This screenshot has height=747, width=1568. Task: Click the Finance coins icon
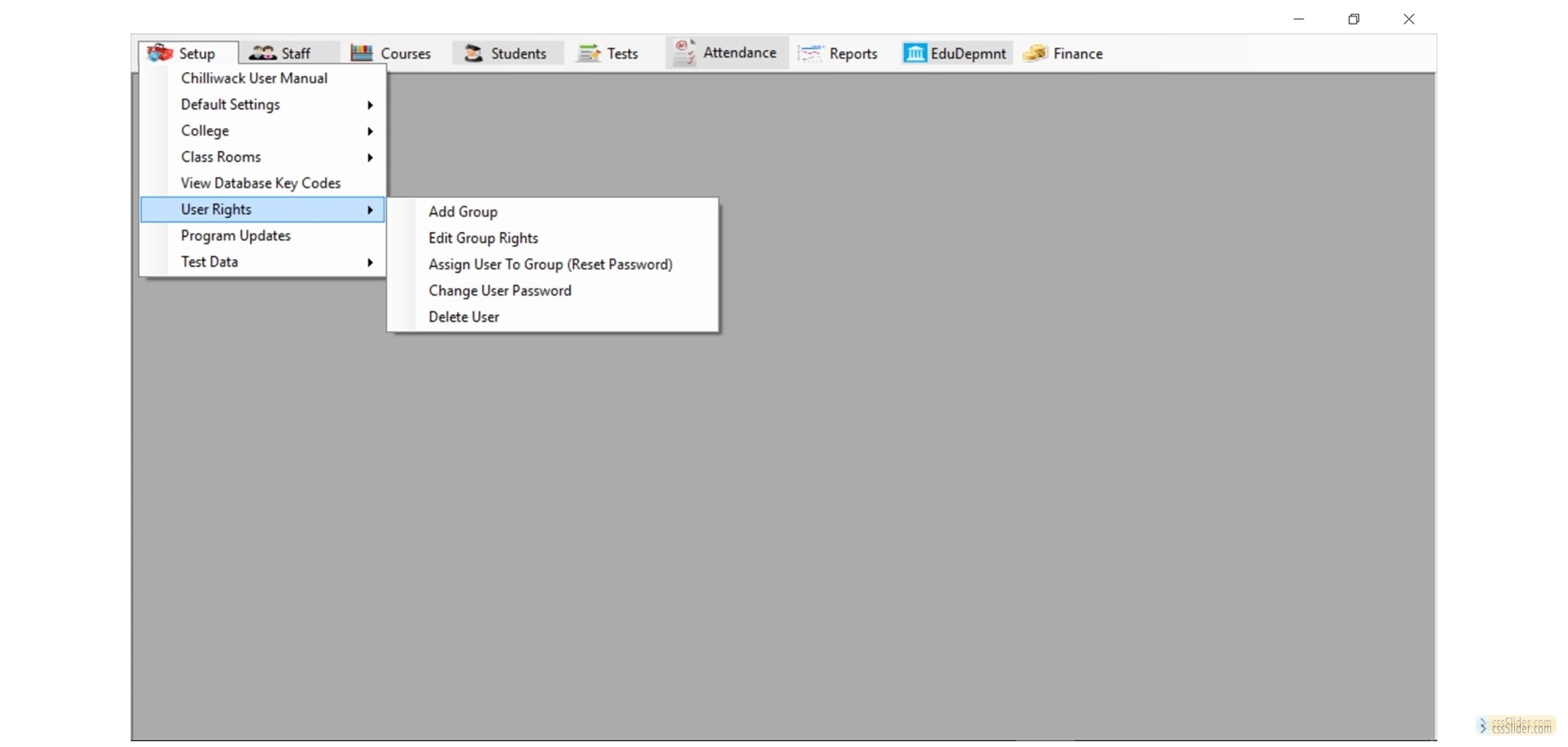1035,53
